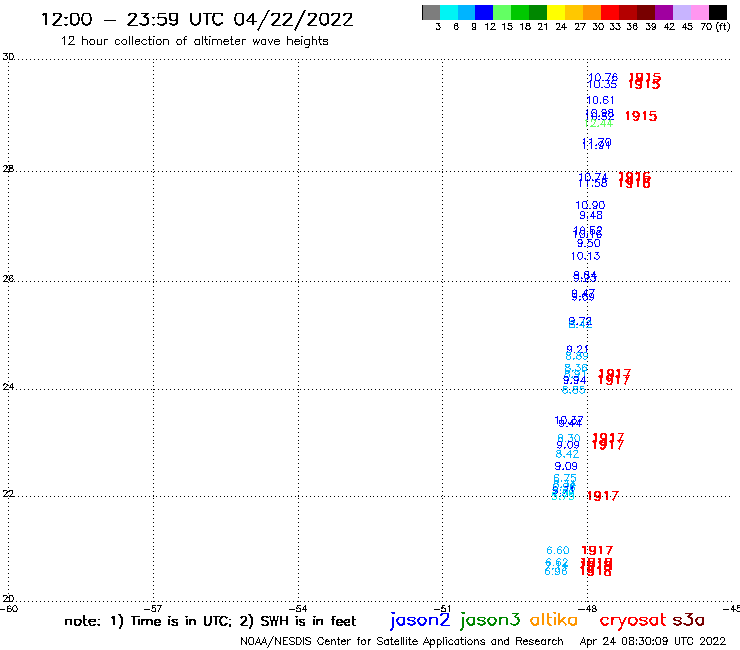
Task: Click the bright red swatch in the legend
Action: tap(610, 12)
